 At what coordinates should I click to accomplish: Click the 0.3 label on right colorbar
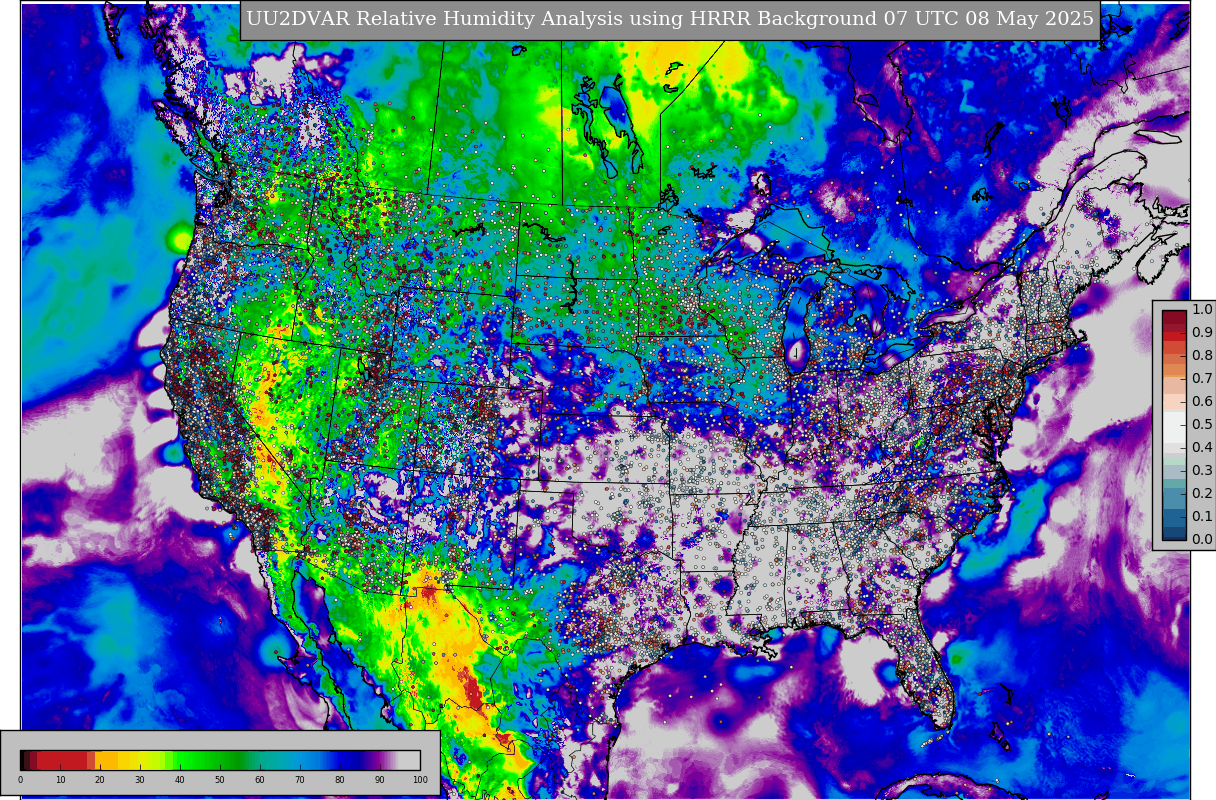pyautogui.click(x=1202, y=471)
